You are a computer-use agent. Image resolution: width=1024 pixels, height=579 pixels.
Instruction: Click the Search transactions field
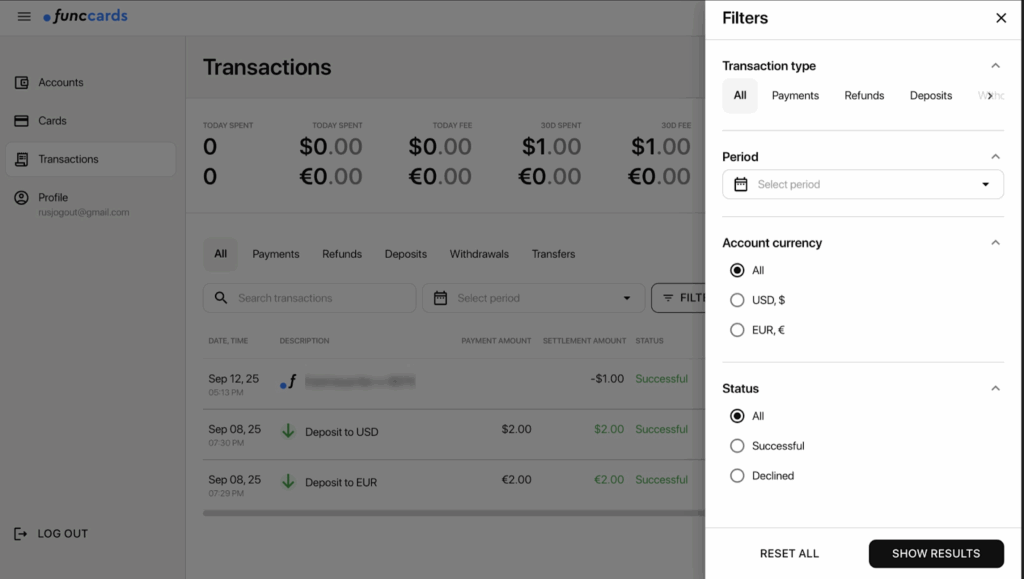tap(310, 298)
